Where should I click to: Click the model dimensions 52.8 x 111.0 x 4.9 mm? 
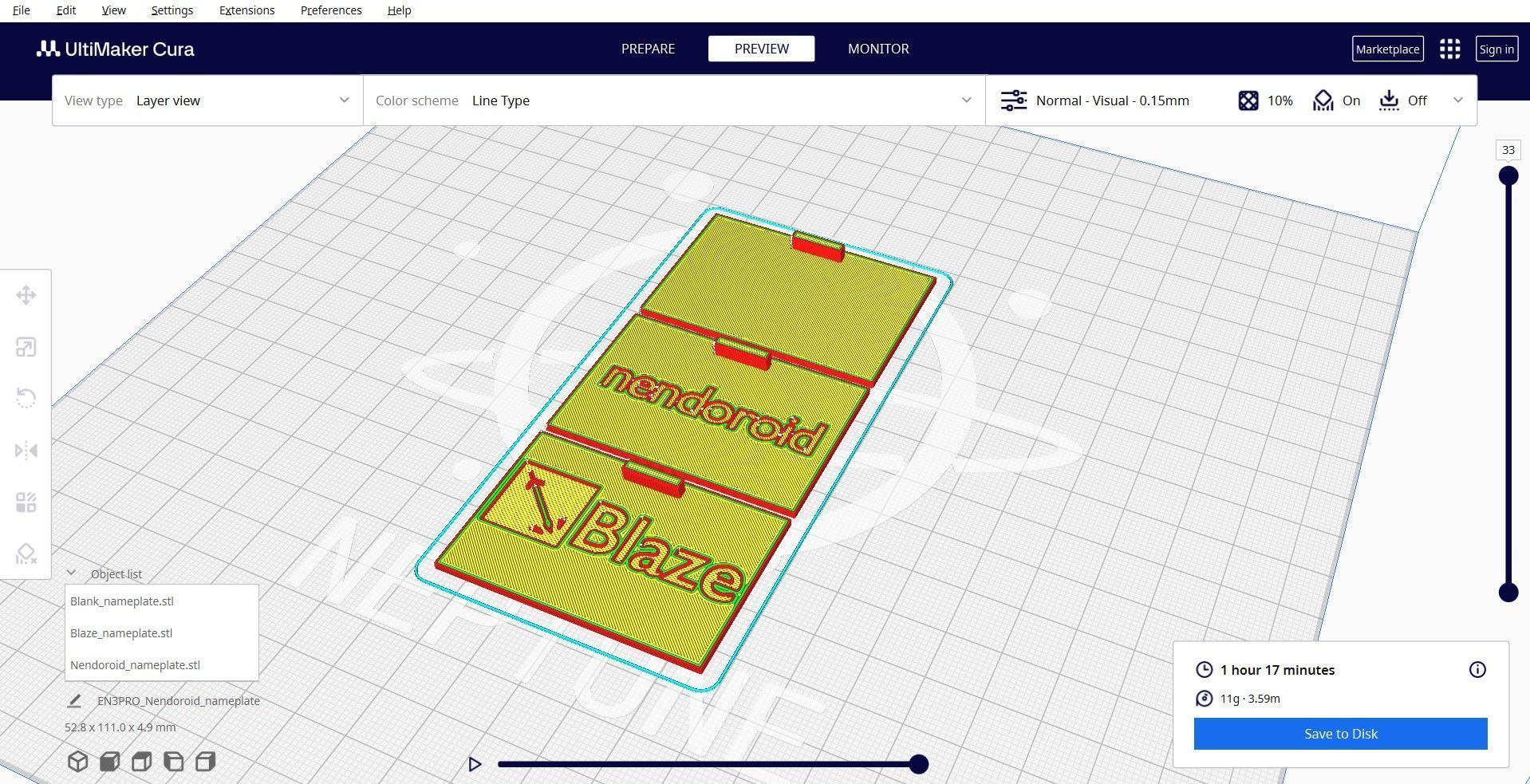120,727
